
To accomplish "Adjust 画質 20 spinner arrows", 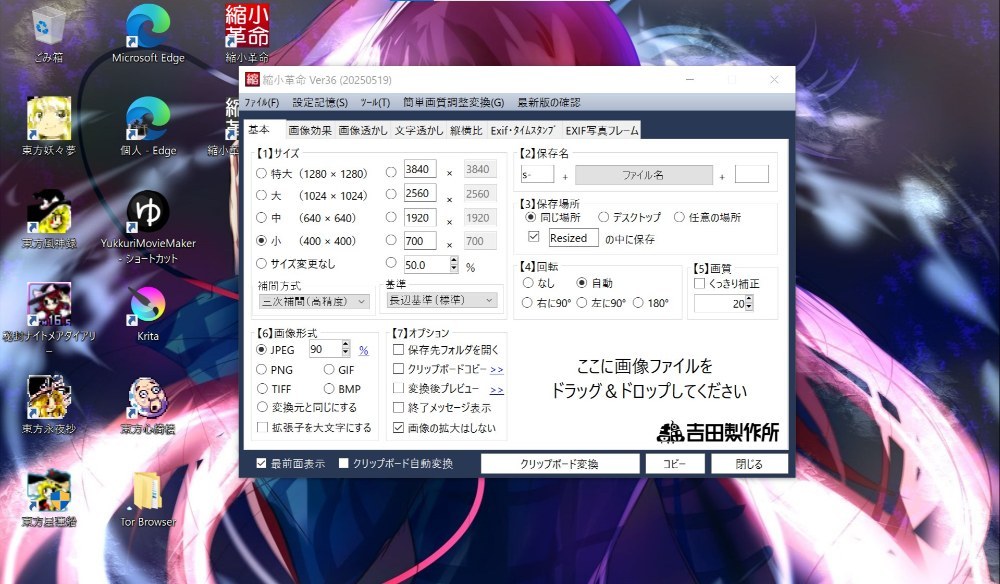I will coord(749,304).
